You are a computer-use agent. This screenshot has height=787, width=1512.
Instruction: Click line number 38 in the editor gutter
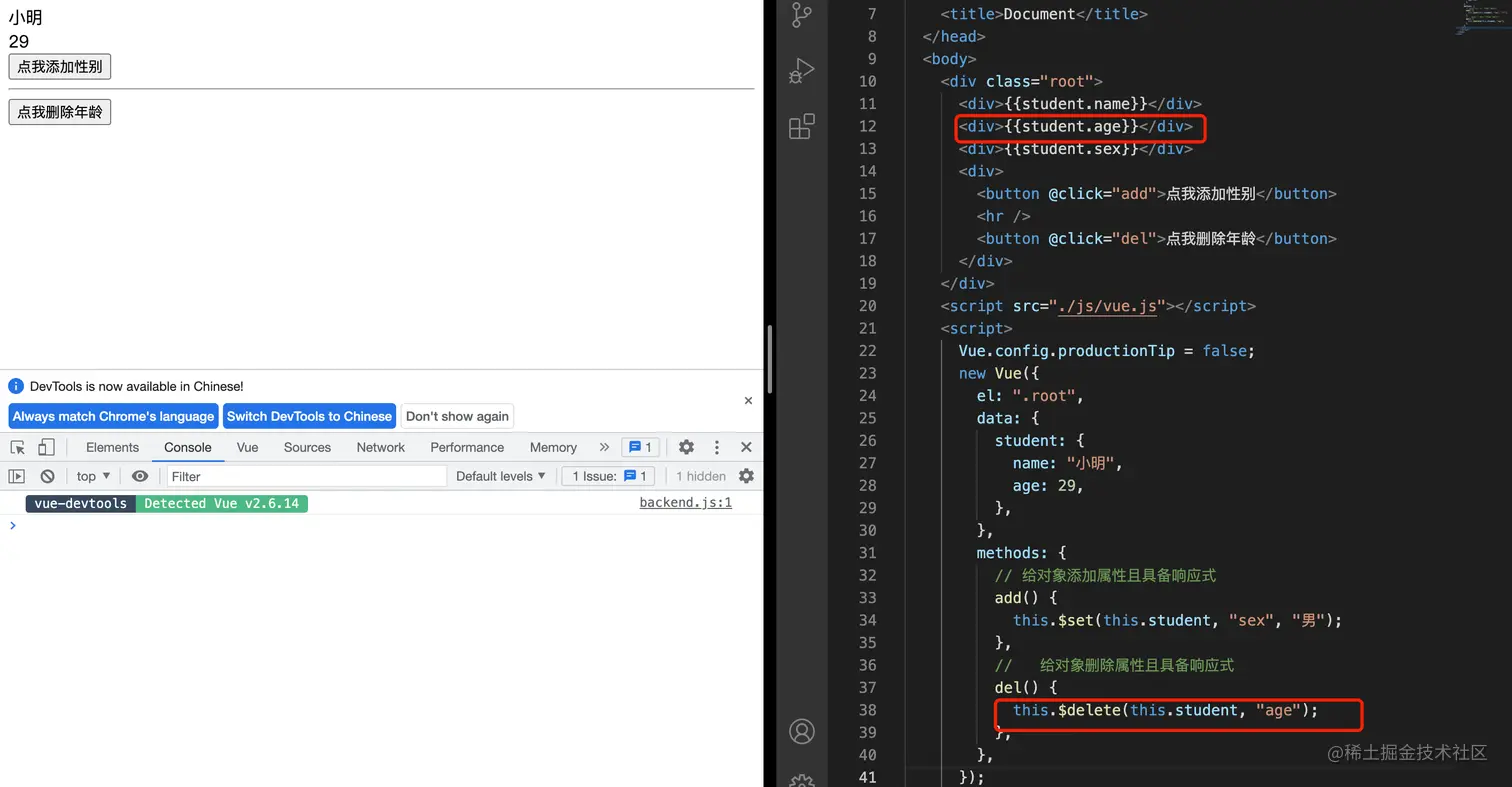[x=867, y=710]
